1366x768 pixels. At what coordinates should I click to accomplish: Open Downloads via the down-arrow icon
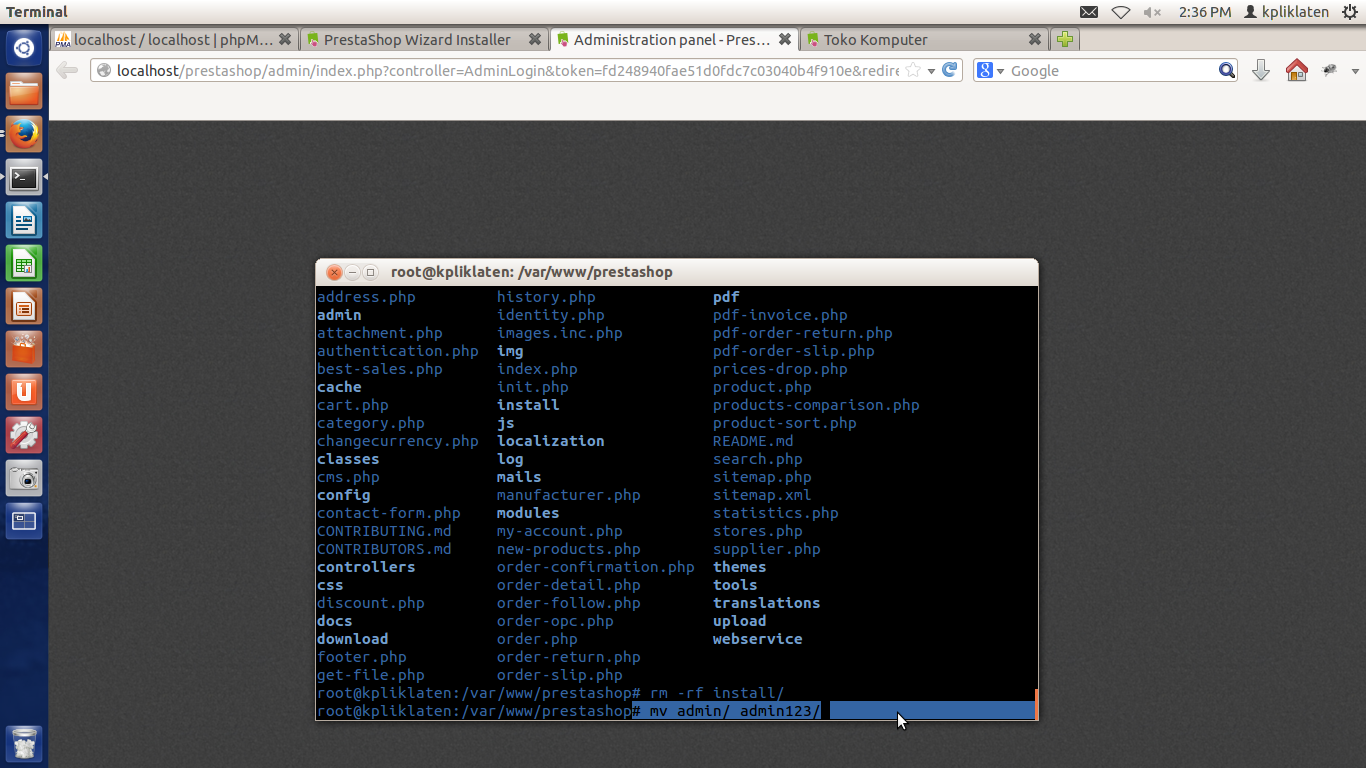tap(1260, 70)
